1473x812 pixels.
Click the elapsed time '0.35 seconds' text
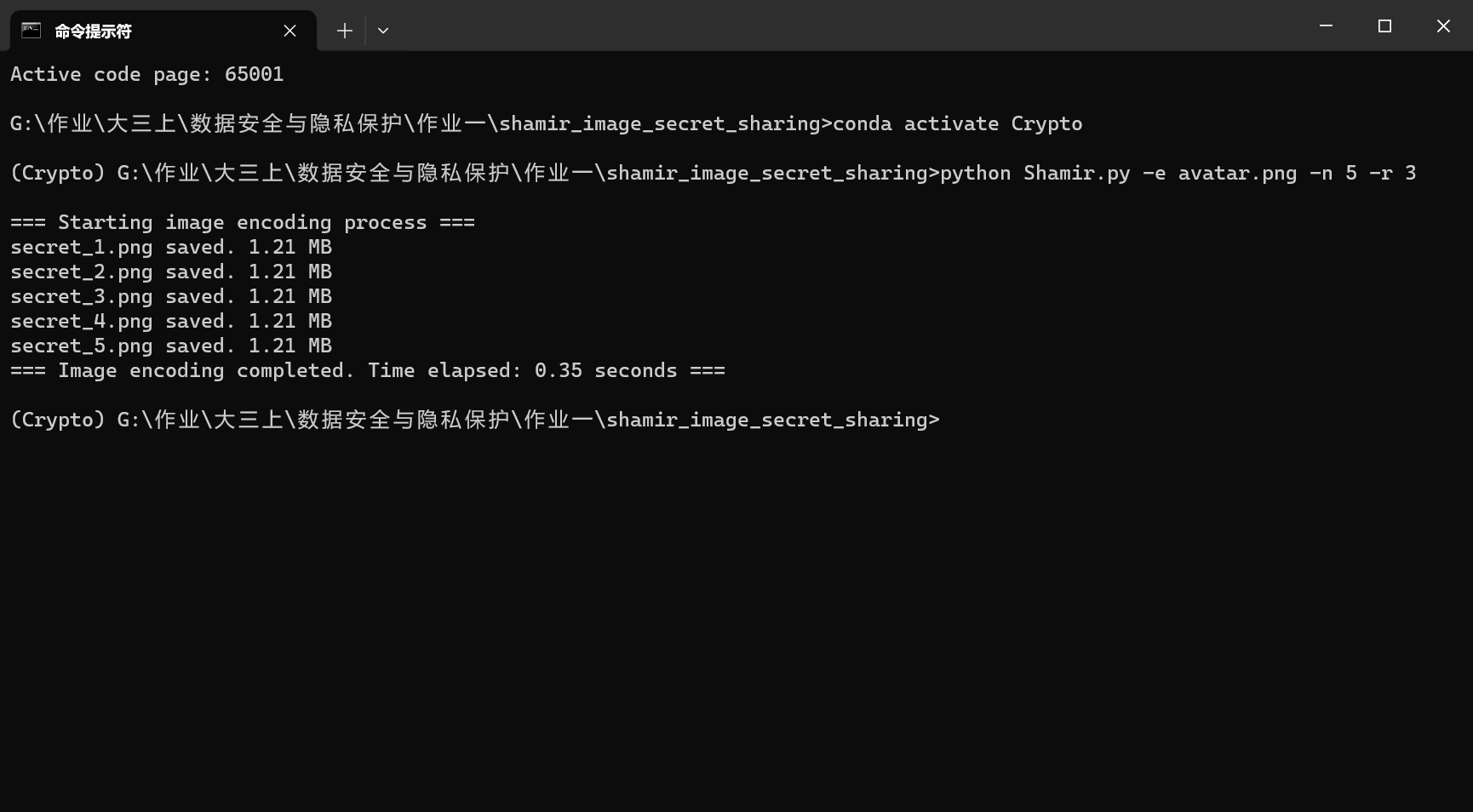(606, 370)
